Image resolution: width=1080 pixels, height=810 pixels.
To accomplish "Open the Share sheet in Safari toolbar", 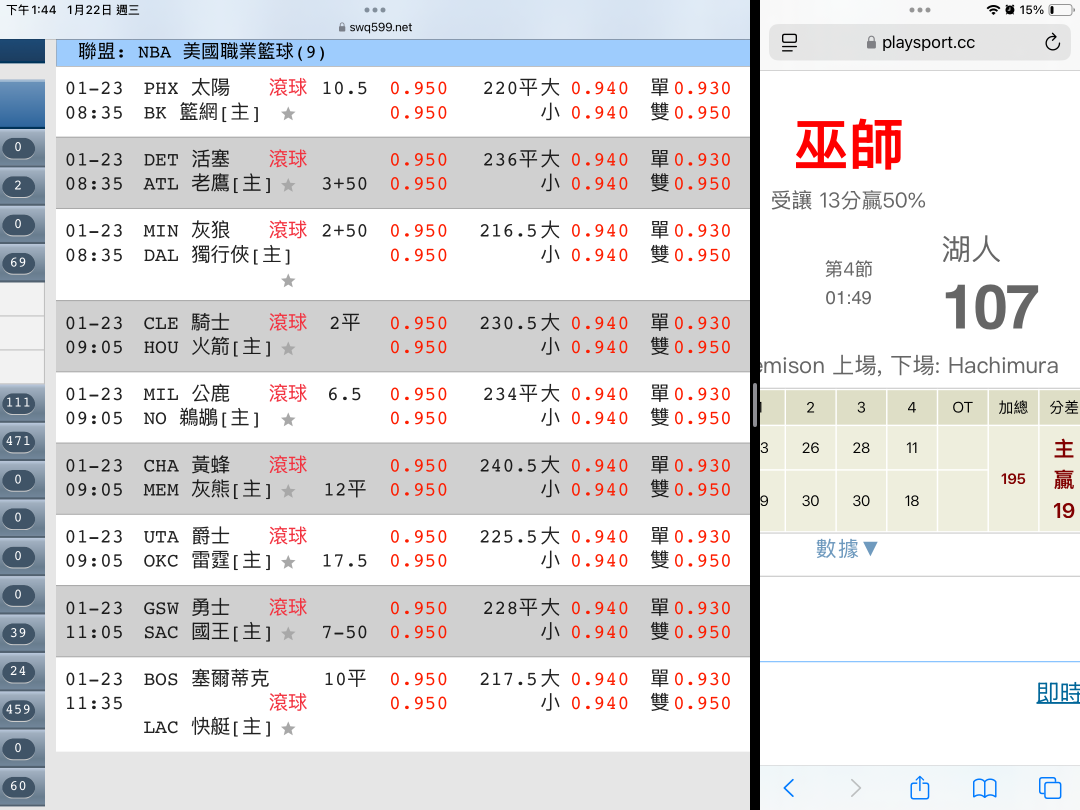I will (x=920, y=787).
